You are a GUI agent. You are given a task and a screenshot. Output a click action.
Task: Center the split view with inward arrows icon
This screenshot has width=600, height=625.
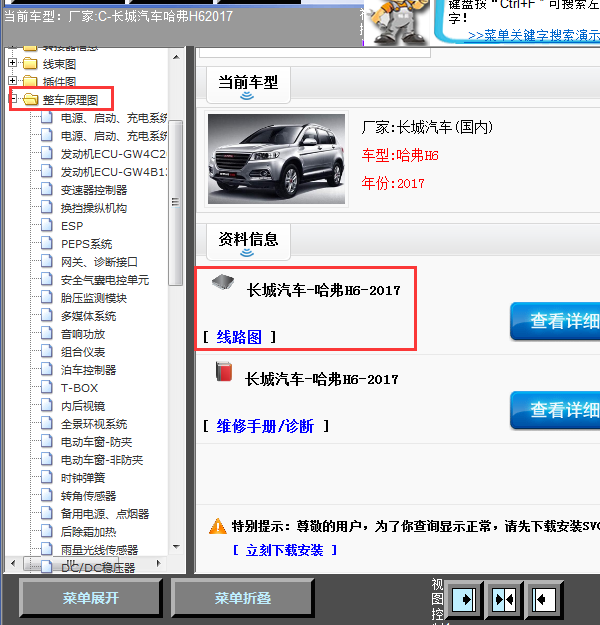point(504,599)
